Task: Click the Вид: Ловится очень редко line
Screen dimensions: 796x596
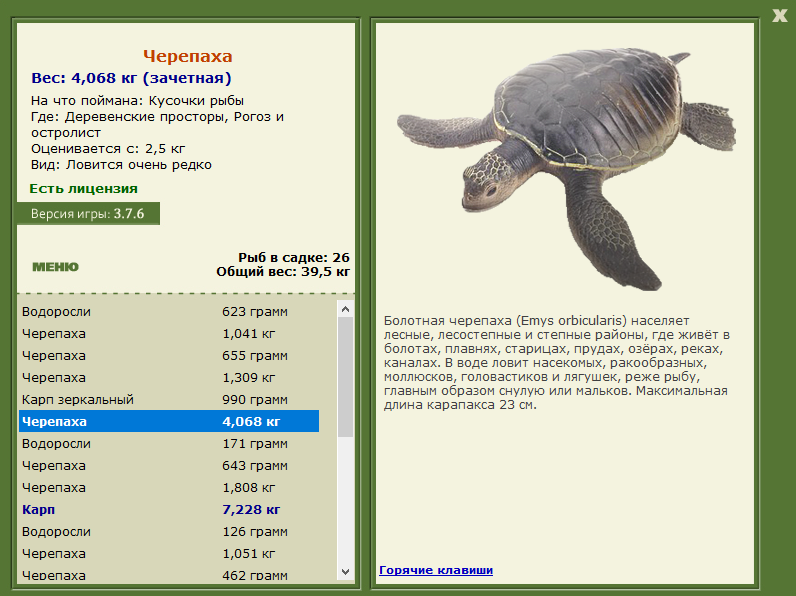Action: 121,165
